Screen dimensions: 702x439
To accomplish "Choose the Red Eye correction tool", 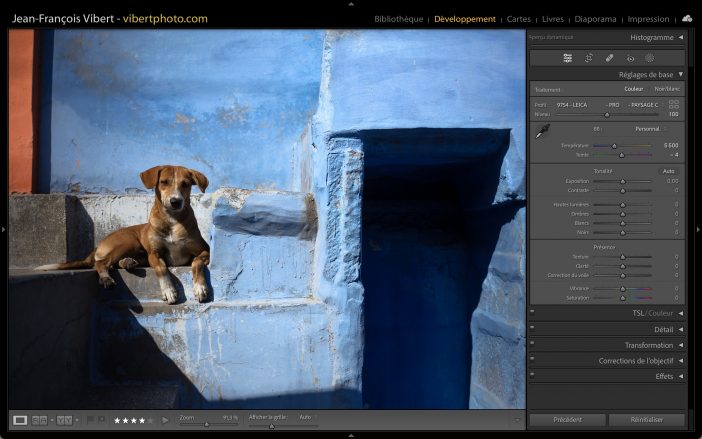I will (x=629, y=58).
